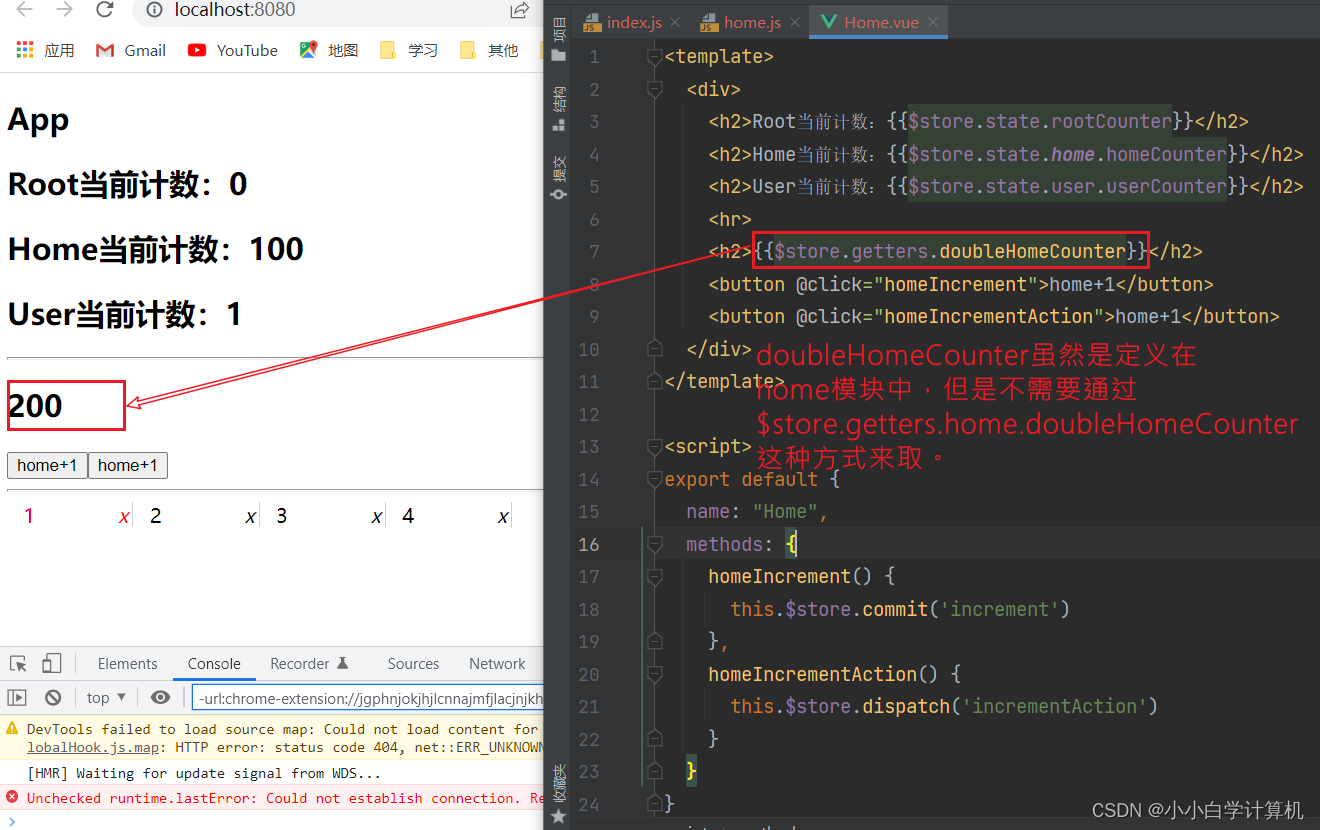Screen dimensions: 1320x830
Task: Select list item 1 in red
Action: tap(29, 516)
